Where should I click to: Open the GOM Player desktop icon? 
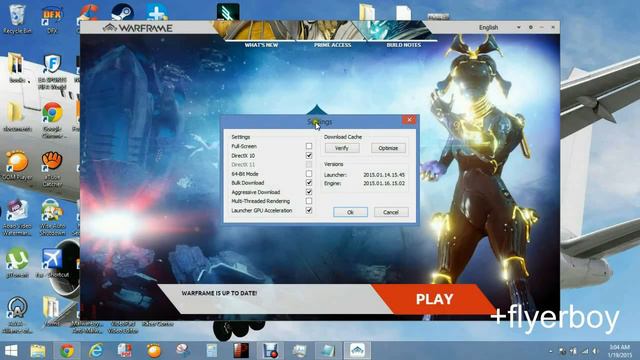click(17, 165)
